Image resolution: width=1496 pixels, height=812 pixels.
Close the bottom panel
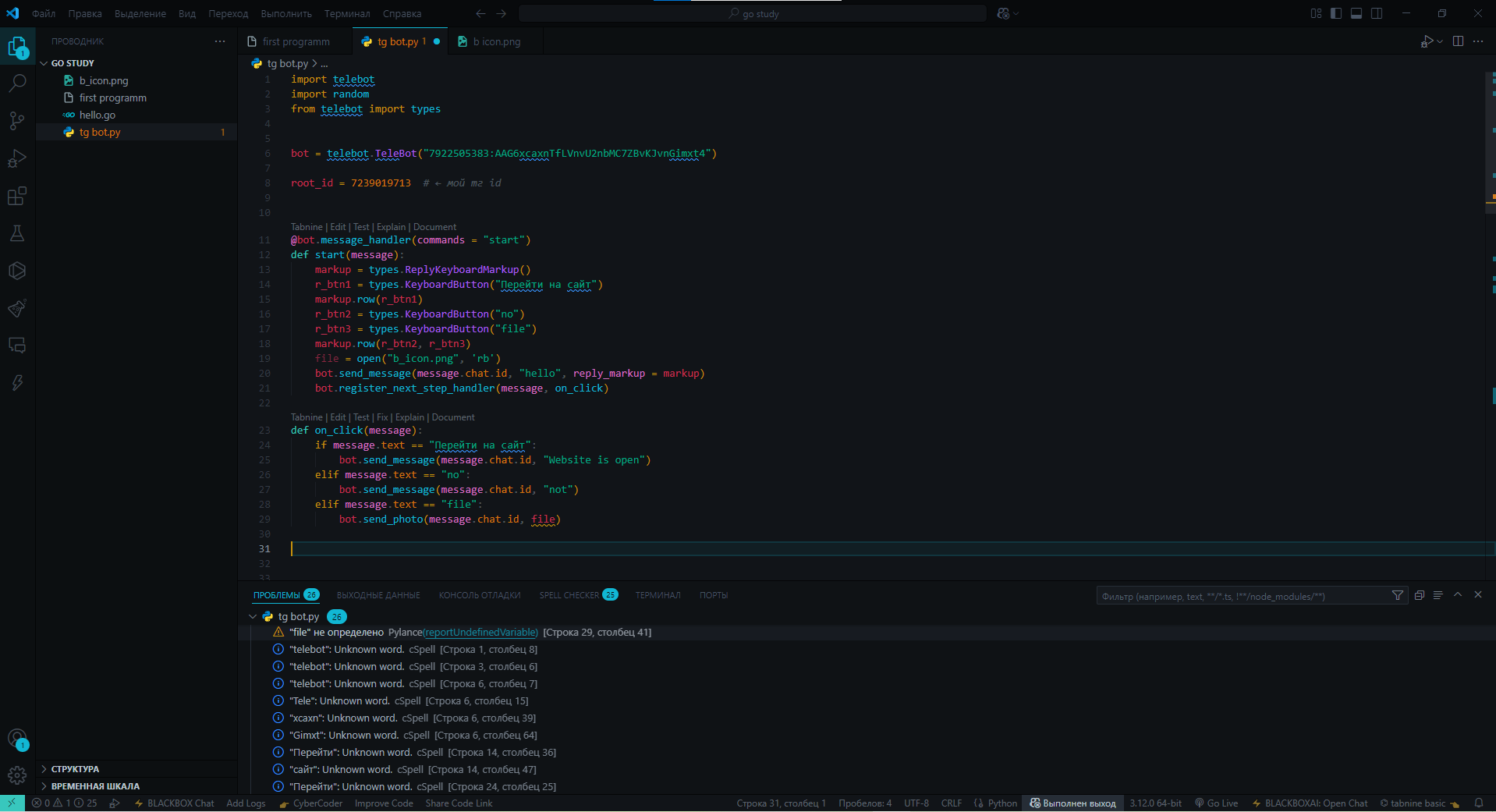(x=1478, y=594)
